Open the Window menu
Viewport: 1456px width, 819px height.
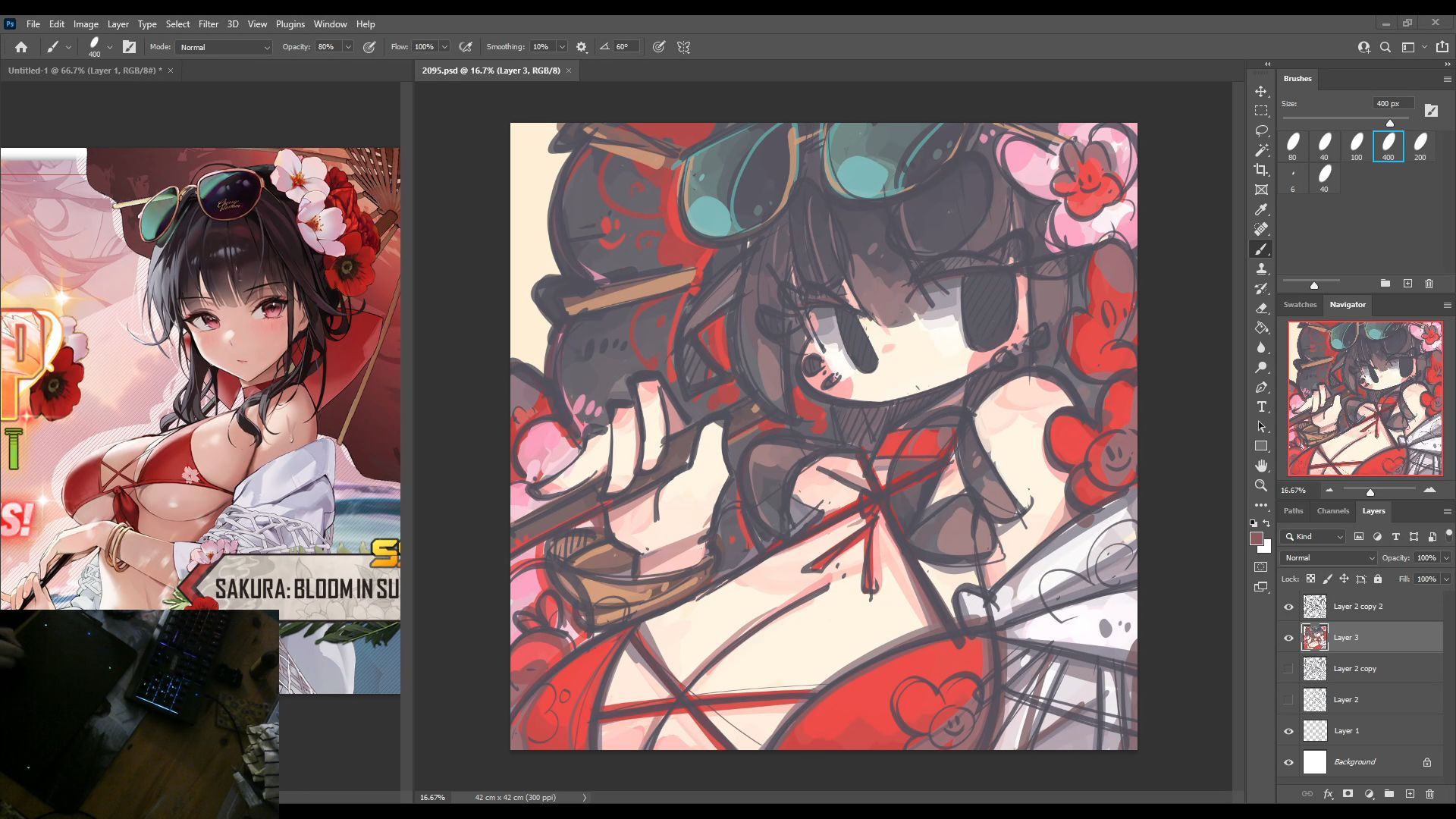[x=330, y=24]
